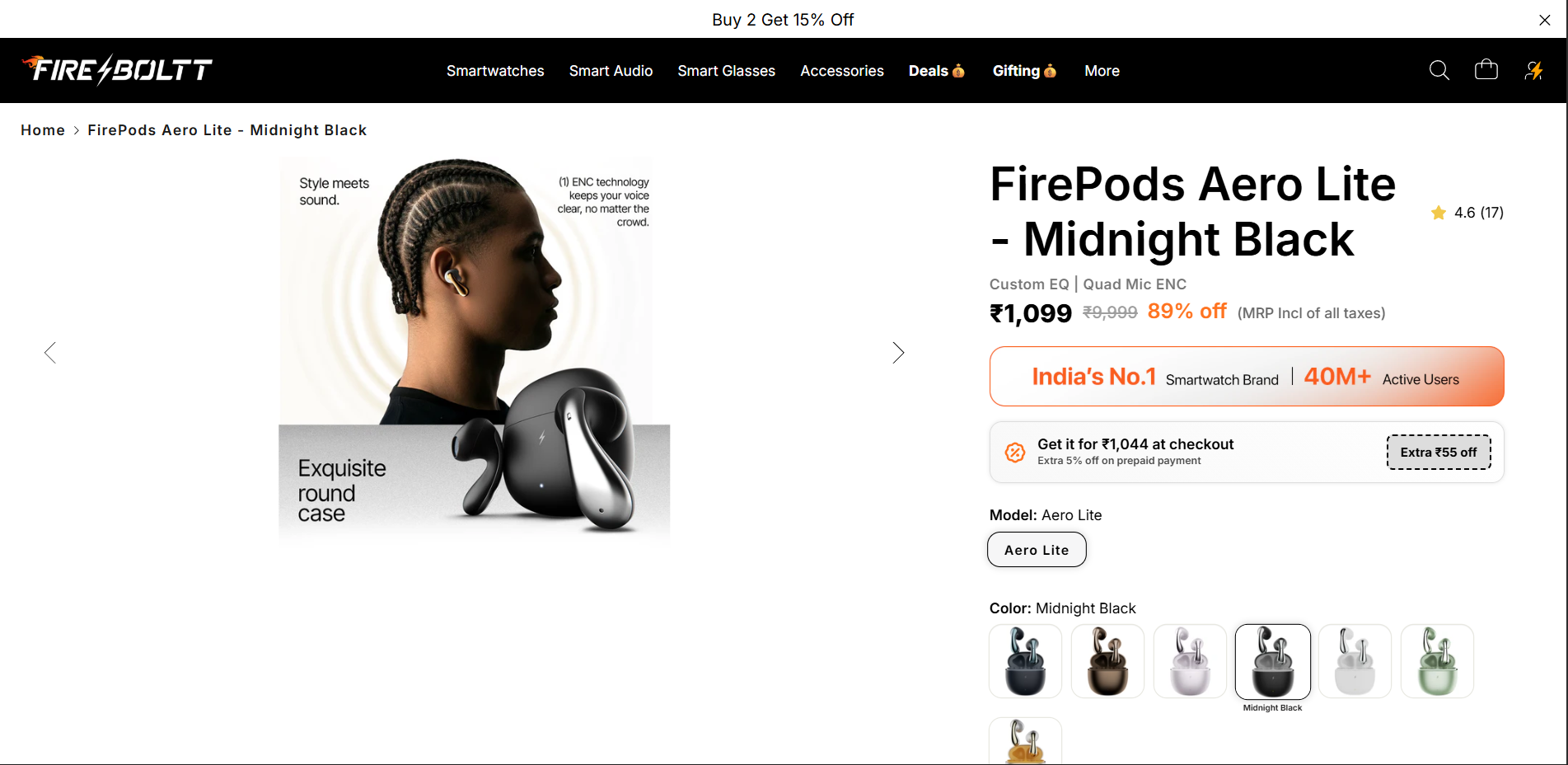The width and height of the screenshot is (1568, 765).
Task: Open the search icon in header
Action: click(x=1439, y=70)
